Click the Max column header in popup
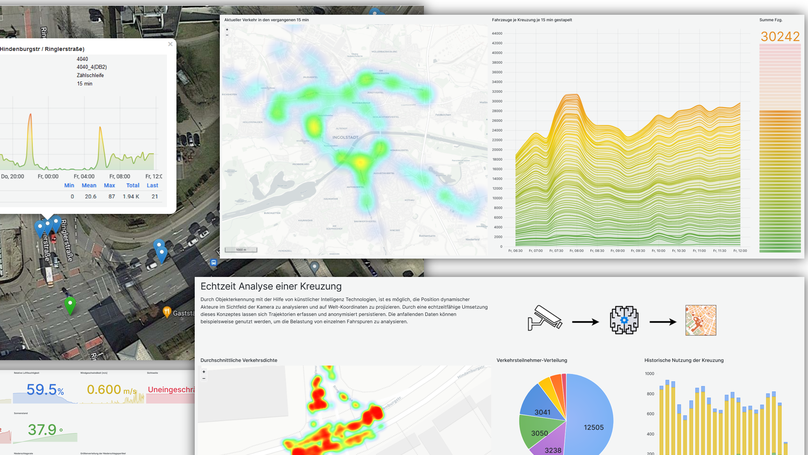This screenshot has width=808, height=455. tap(110, 185)
